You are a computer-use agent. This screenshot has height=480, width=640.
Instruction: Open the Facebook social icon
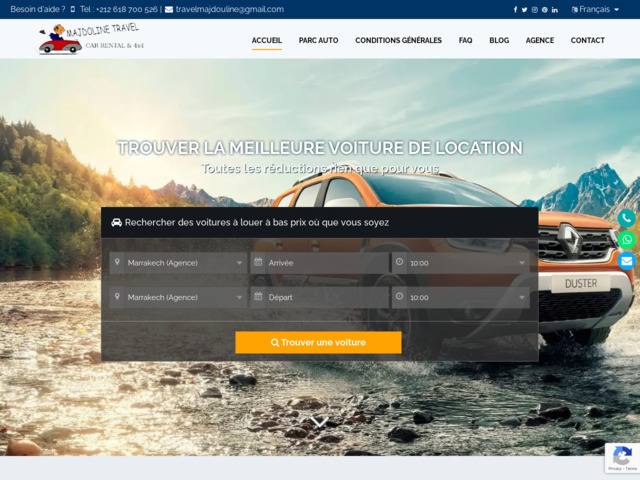pos(516,10)
